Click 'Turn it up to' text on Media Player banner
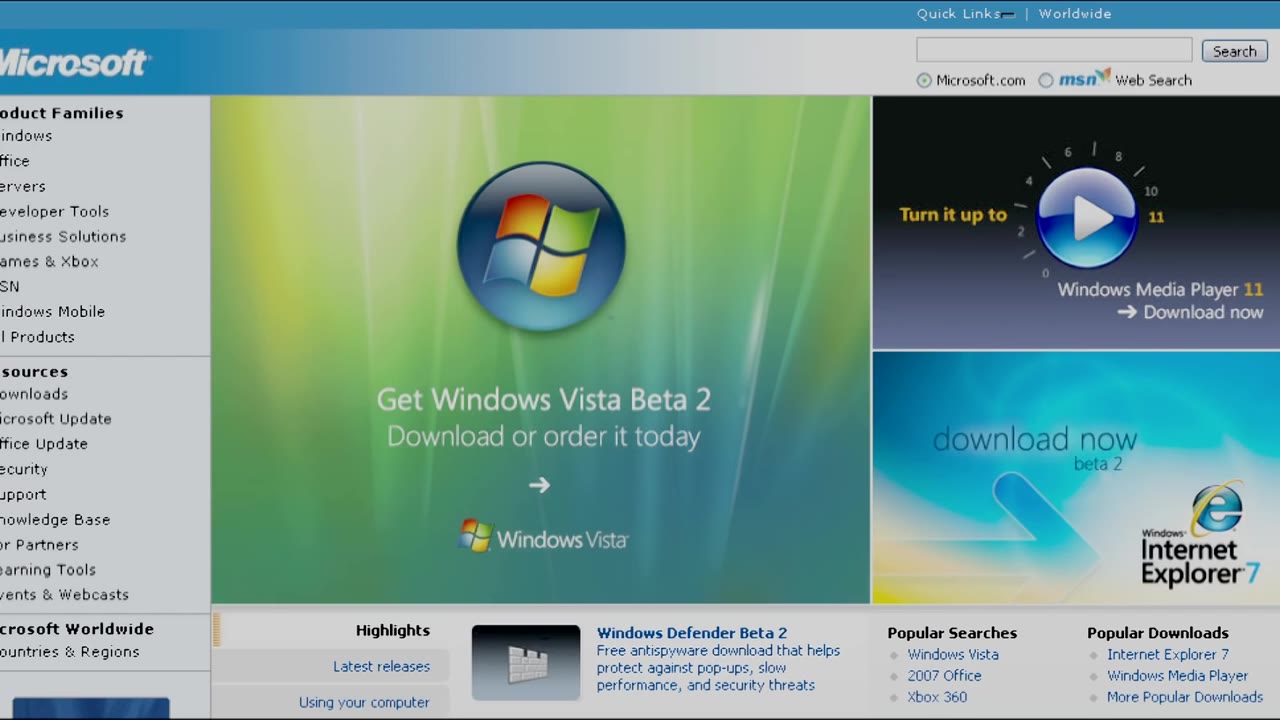 click(953, 215)
